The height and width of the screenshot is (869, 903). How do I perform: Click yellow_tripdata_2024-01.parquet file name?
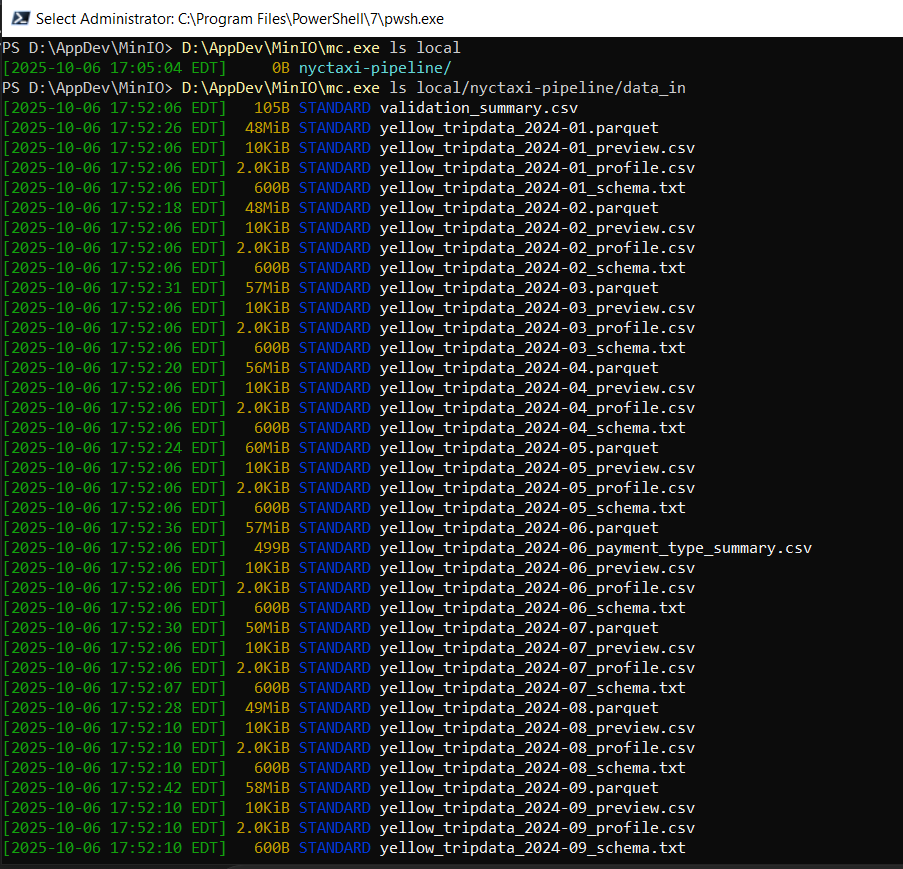pos(519,128)
